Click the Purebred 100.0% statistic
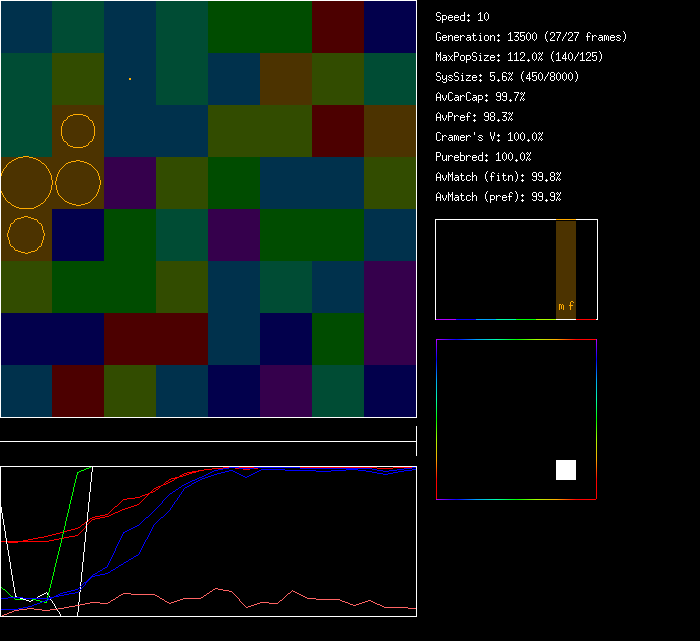This screenshot has width=700, height=641. 483,157
